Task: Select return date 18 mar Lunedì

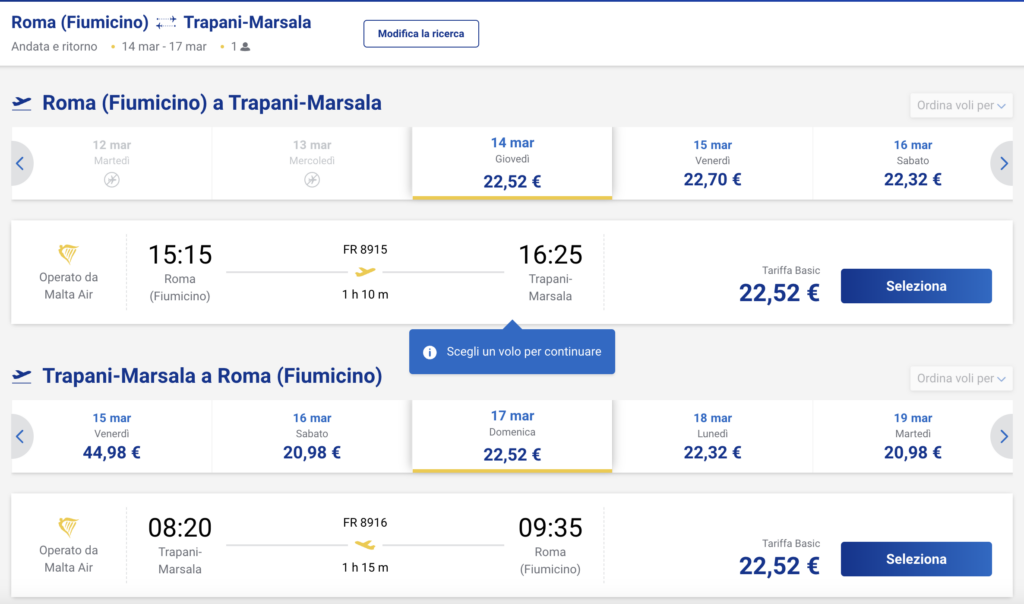Action: [x=712, y=436]
